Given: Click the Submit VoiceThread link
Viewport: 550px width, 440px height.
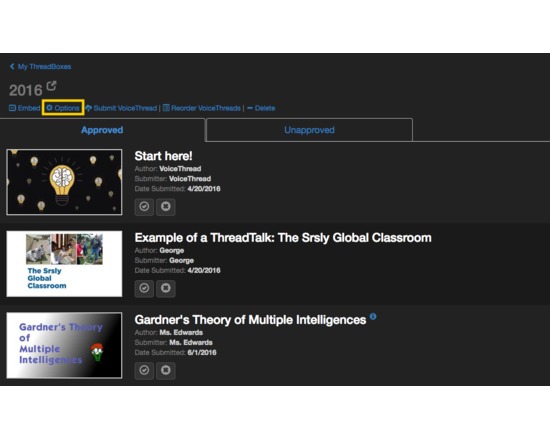Looking at the screenshot, I should click(x=121, y=108).
